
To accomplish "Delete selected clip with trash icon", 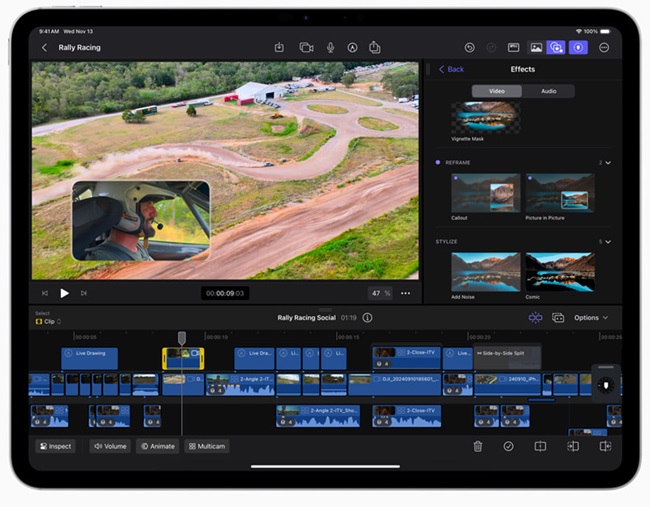I will 478,446.
